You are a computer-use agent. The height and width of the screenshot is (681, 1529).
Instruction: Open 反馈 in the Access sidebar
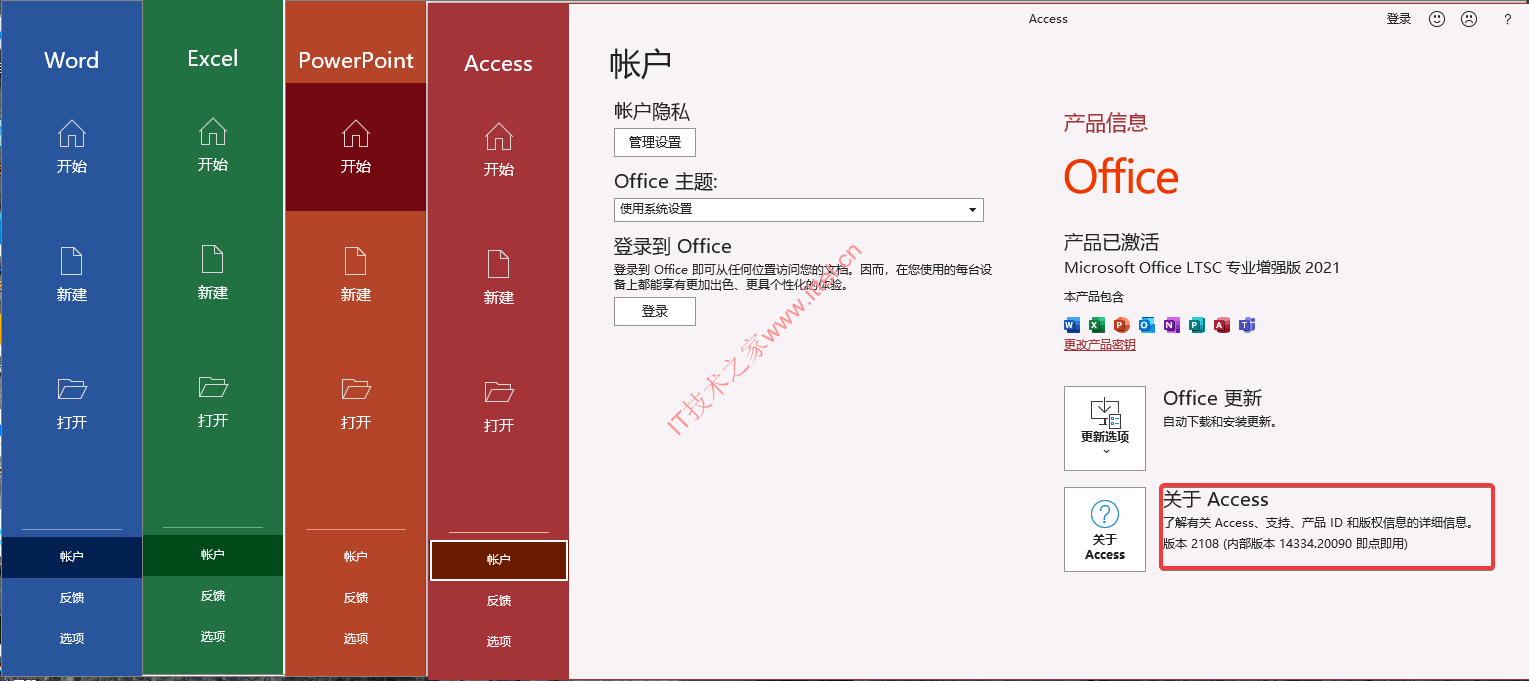coord(499,601)
